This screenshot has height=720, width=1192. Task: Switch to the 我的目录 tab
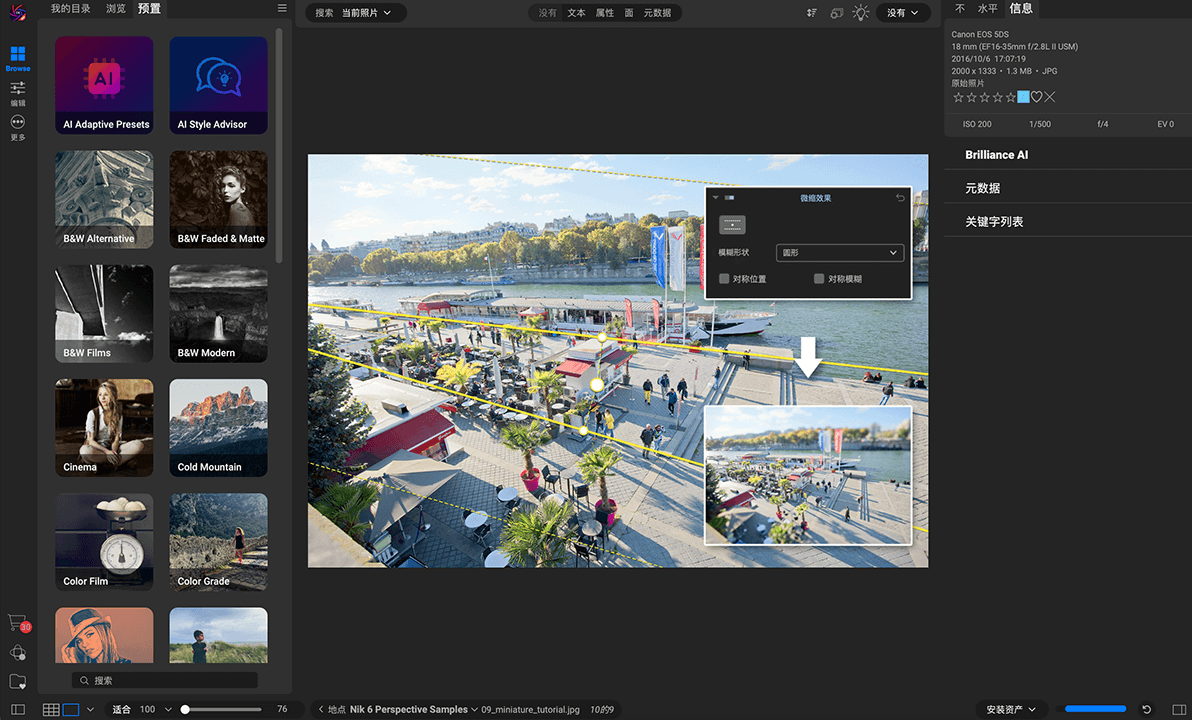[70, 9]
